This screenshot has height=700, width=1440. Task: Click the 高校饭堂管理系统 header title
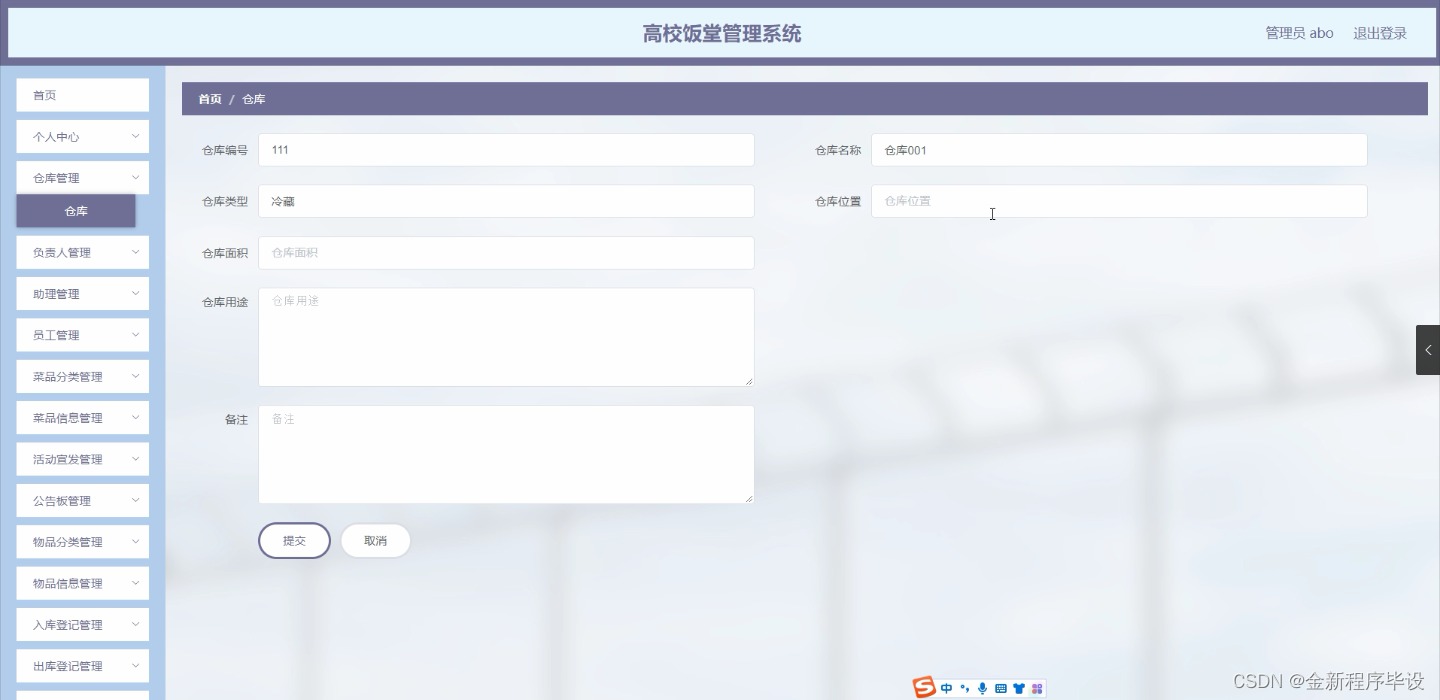click(x=722, y=34)
